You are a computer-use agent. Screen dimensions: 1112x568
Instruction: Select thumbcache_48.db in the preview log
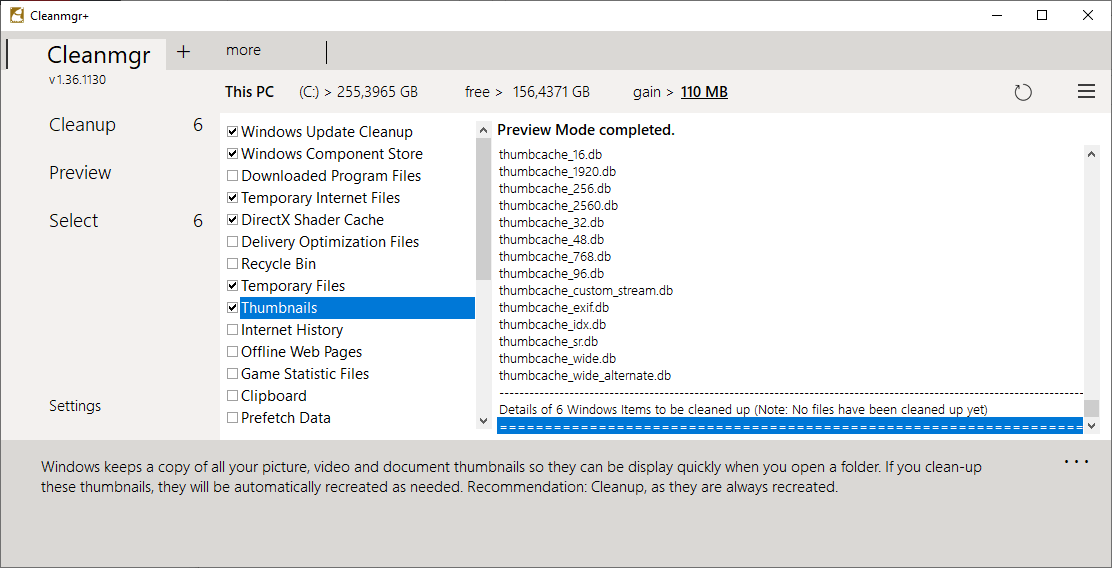(551, 239)
